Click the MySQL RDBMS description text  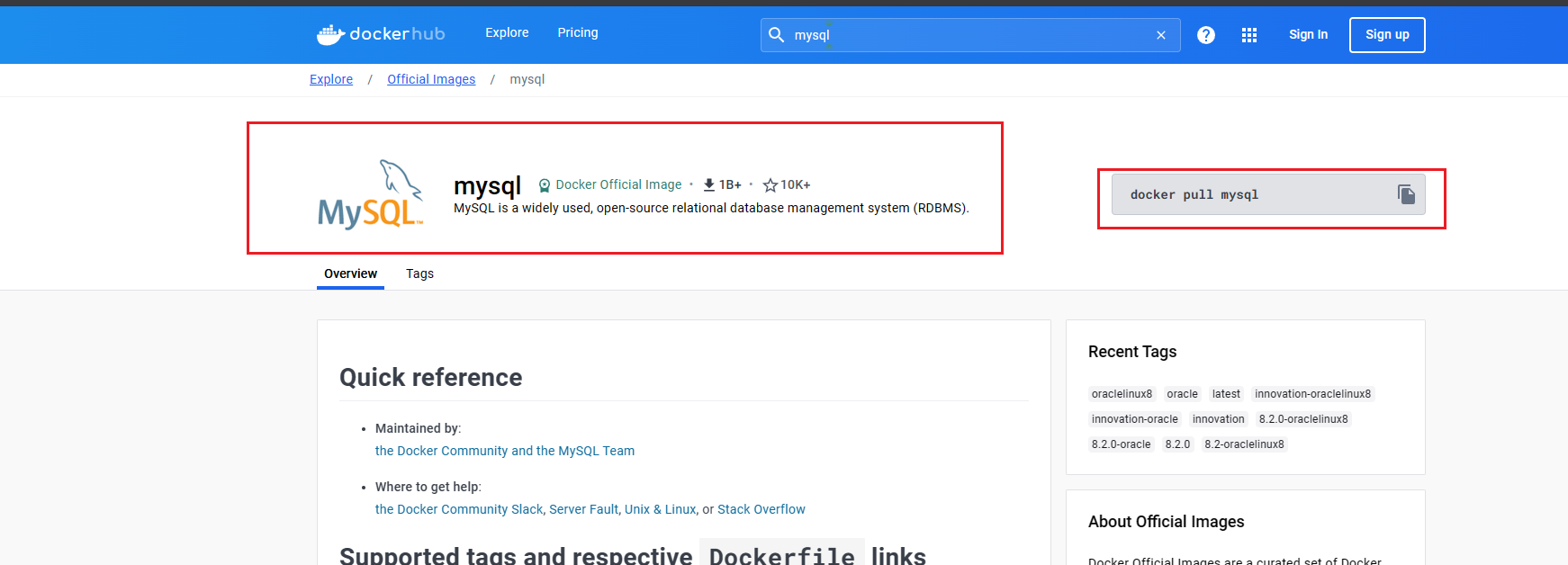711,208
